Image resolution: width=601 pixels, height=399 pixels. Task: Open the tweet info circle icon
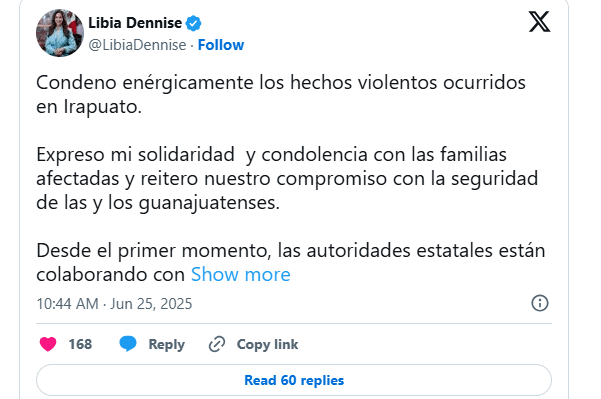coord(540,303)
